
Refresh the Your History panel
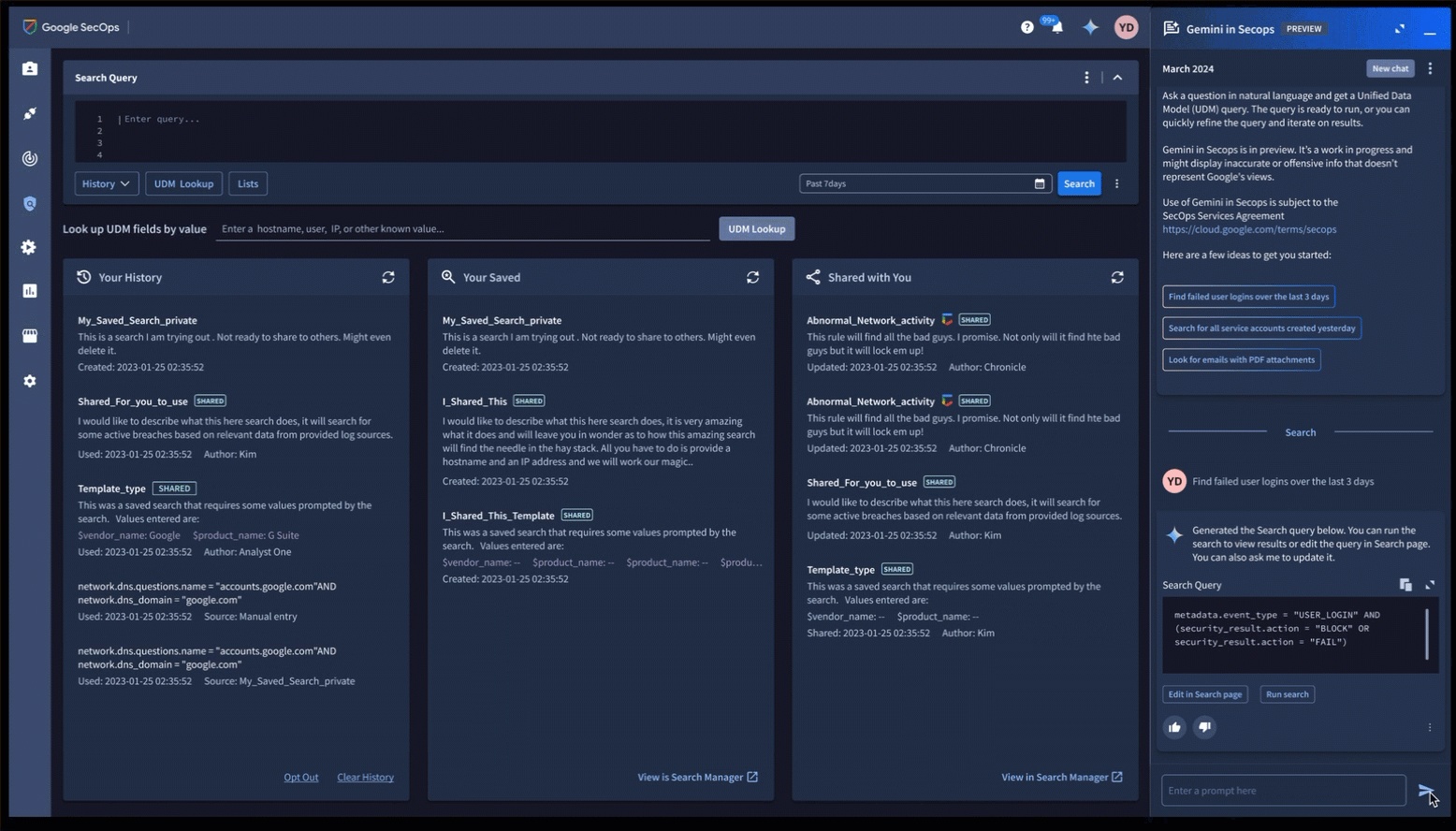point(388,277)
